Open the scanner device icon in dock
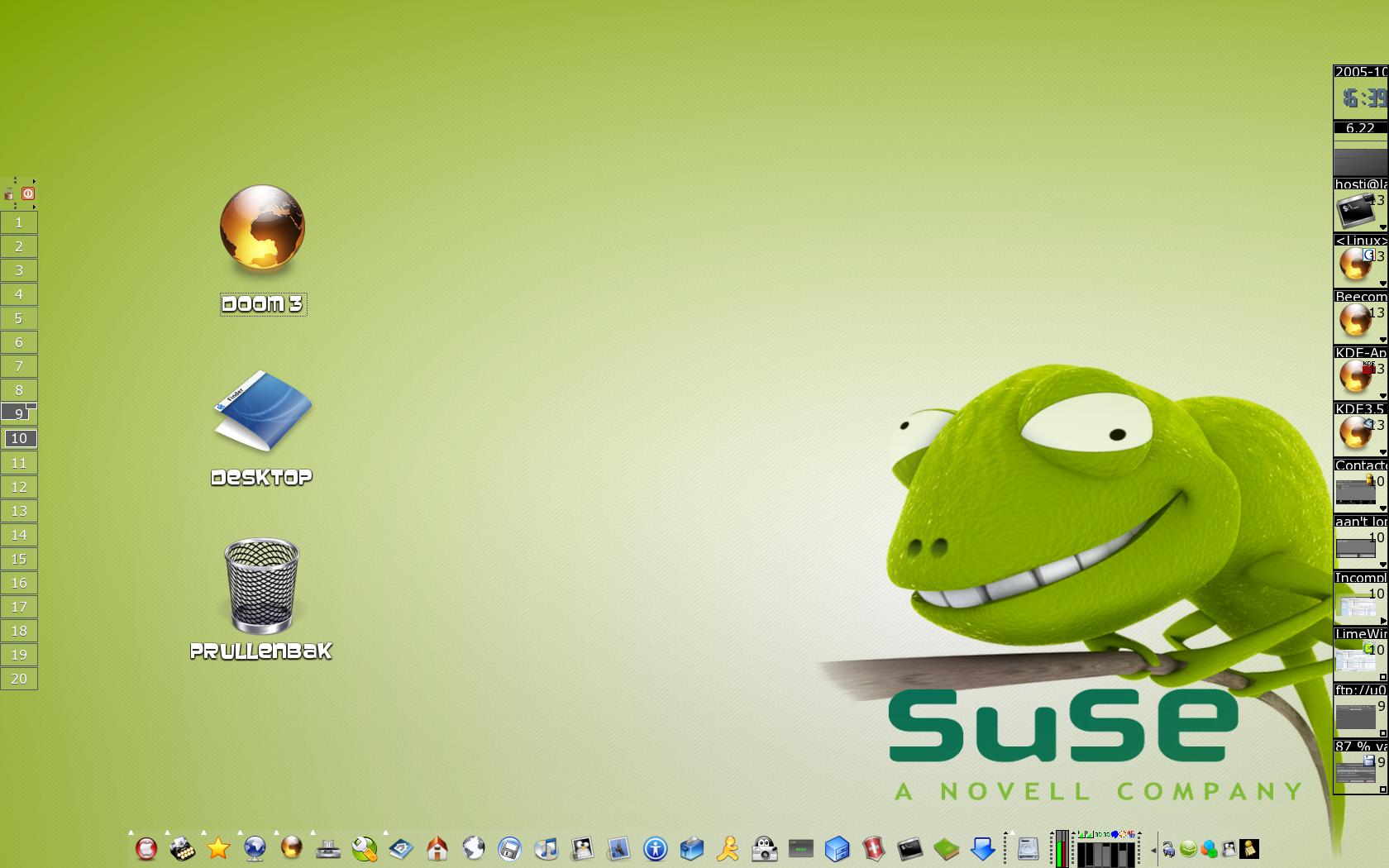This screenshot has width=1389, height=868. [x=328, y=849]
